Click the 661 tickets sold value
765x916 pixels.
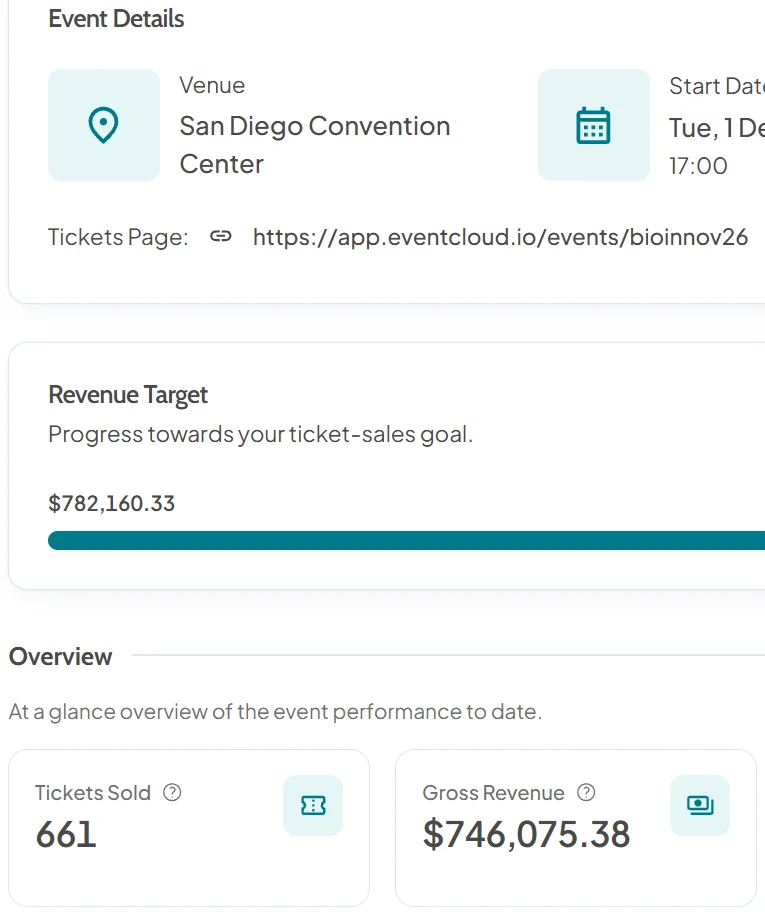click(x=66, y=834)
